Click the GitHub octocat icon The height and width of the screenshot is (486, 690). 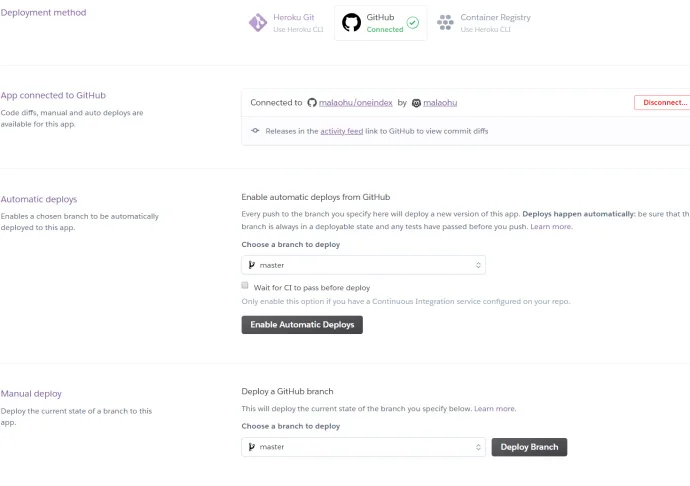click(351, 22)
